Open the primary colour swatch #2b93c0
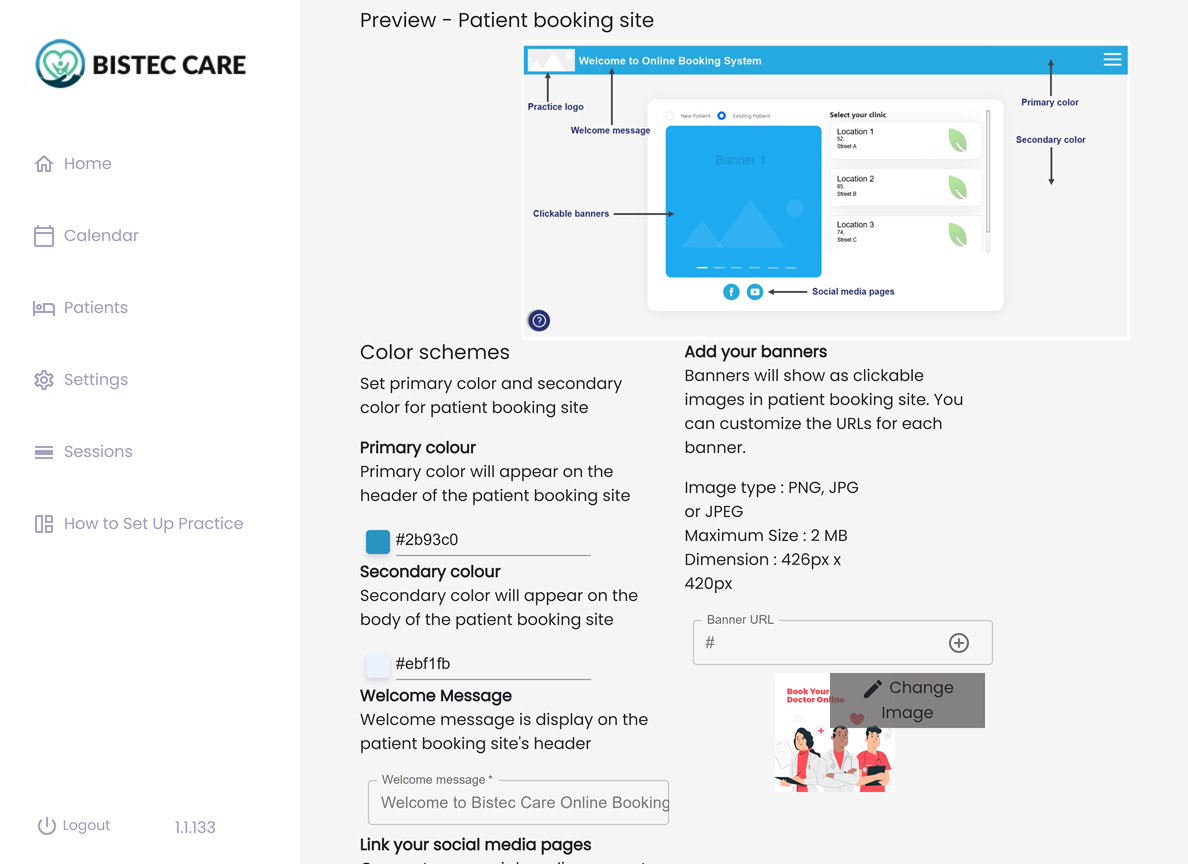 click(377, 541)
